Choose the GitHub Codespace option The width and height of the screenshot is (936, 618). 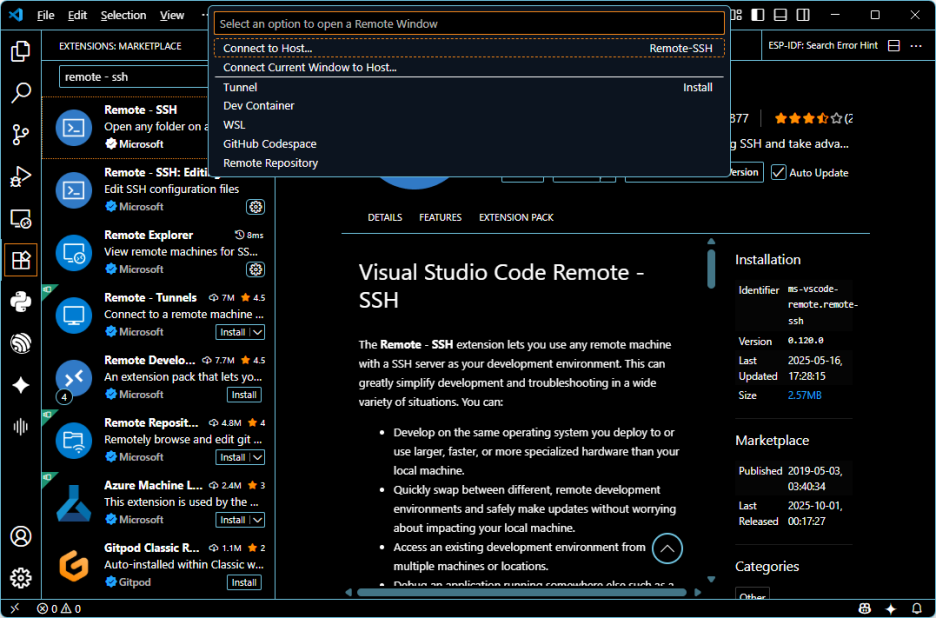469,144
